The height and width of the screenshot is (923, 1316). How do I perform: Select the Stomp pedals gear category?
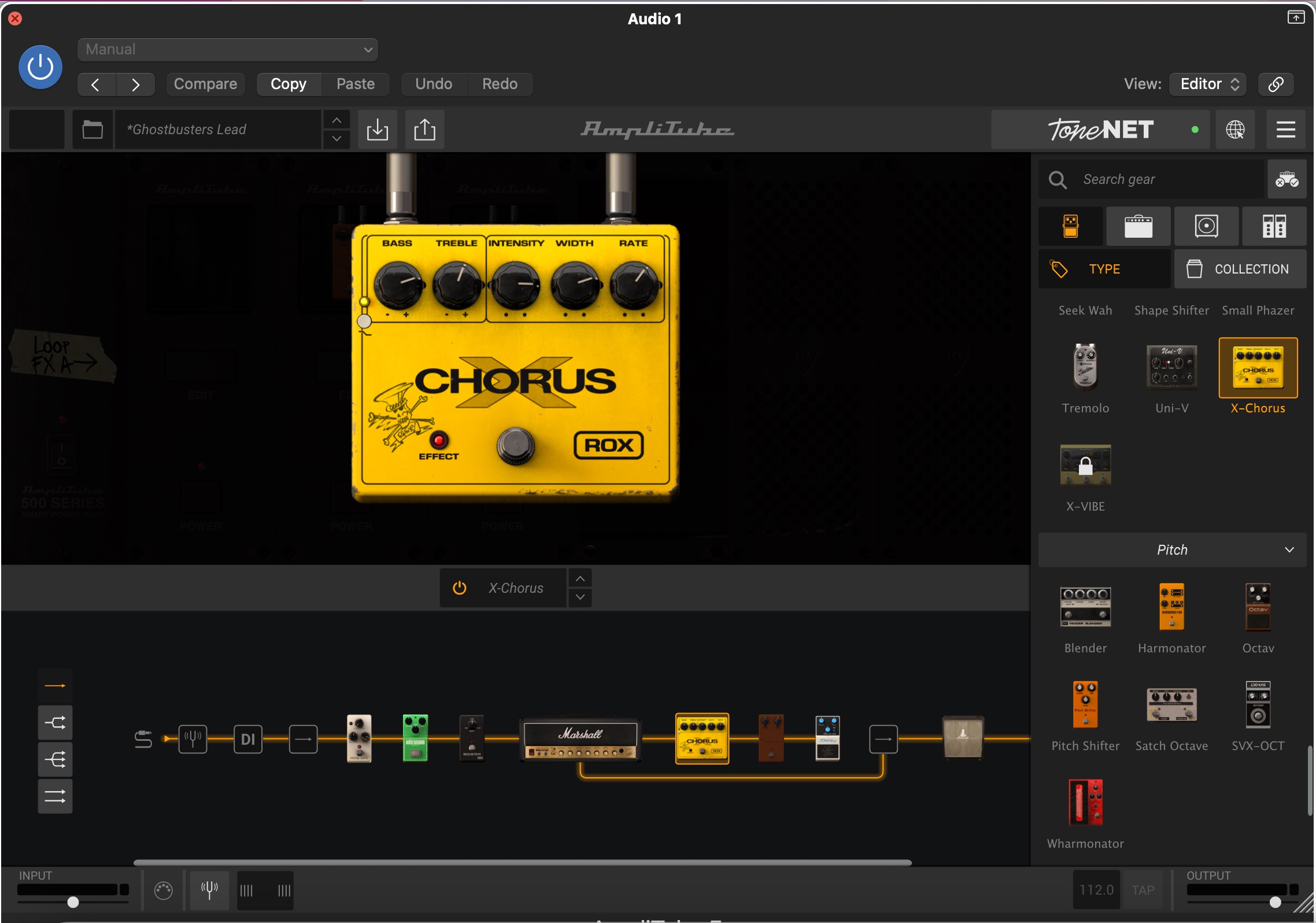(x=1071, y=226)
